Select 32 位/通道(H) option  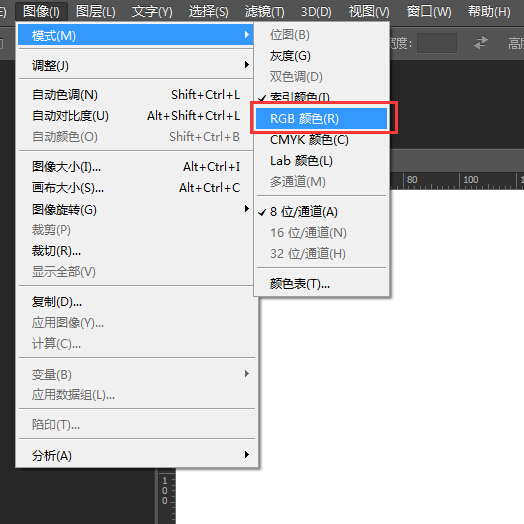[321, 253]
